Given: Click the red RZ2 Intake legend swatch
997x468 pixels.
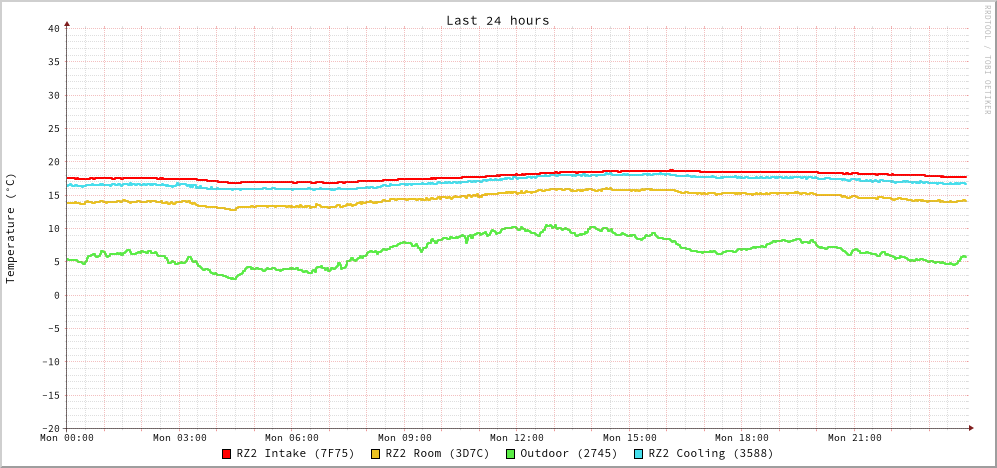Looking at the screenshot, I should point(227,454).
